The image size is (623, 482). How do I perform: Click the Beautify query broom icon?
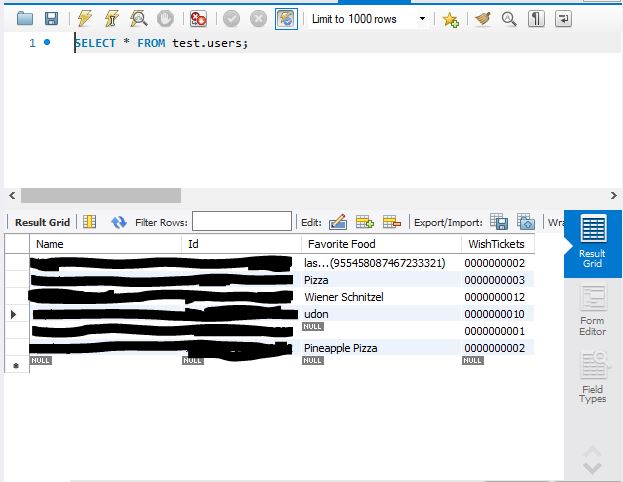click(x=484, y=19)
